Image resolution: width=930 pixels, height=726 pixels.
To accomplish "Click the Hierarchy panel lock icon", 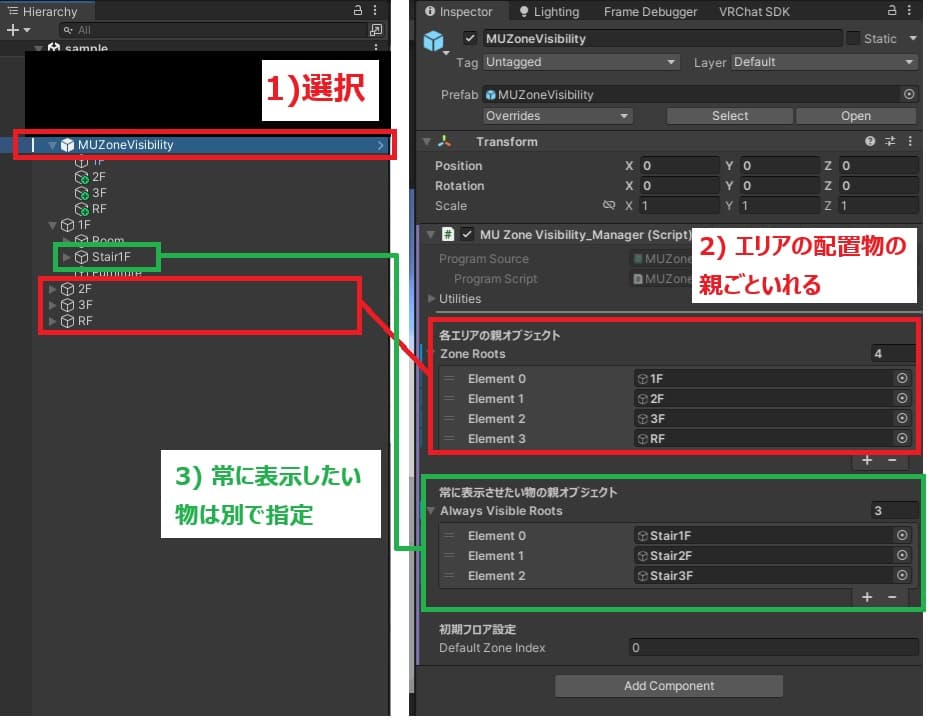I will pyautogui.click(x=358, y=10).
